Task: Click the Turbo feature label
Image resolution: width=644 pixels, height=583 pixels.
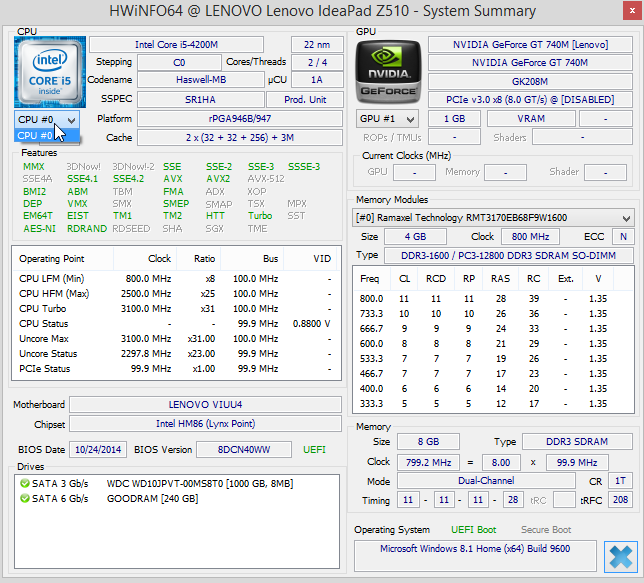Action: coord(260,216)
